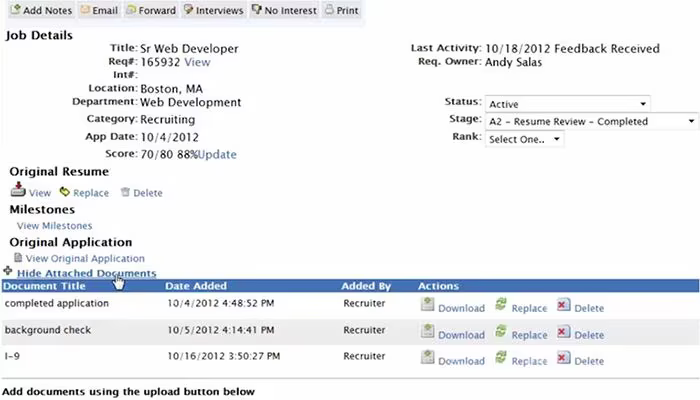Screen dimensions: 700x400
Task: Click the trash icon to delete original resume
Action: click(x=125, y=192)
